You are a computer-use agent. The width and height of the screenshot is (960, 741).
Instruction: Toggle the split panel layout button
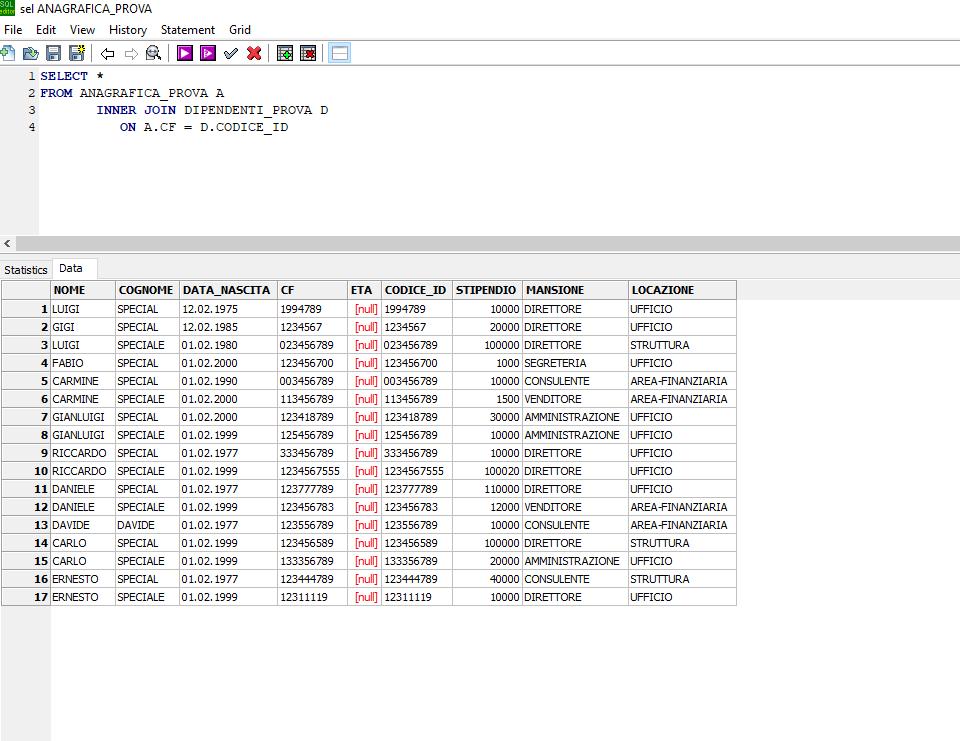coord(339,53)
